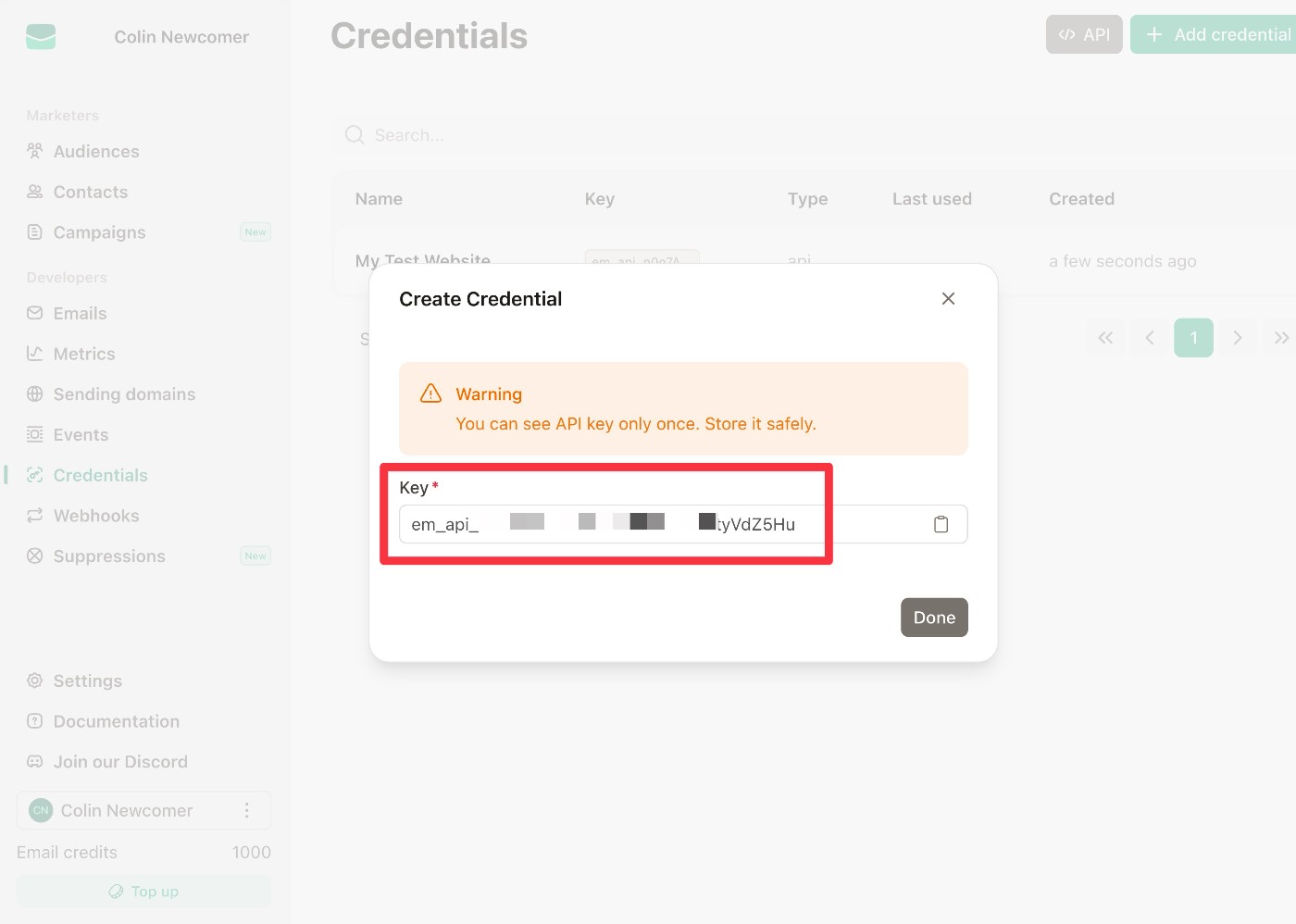Open the user account three-dot menu
This screenshot has width=1296, height=924.
246,810
